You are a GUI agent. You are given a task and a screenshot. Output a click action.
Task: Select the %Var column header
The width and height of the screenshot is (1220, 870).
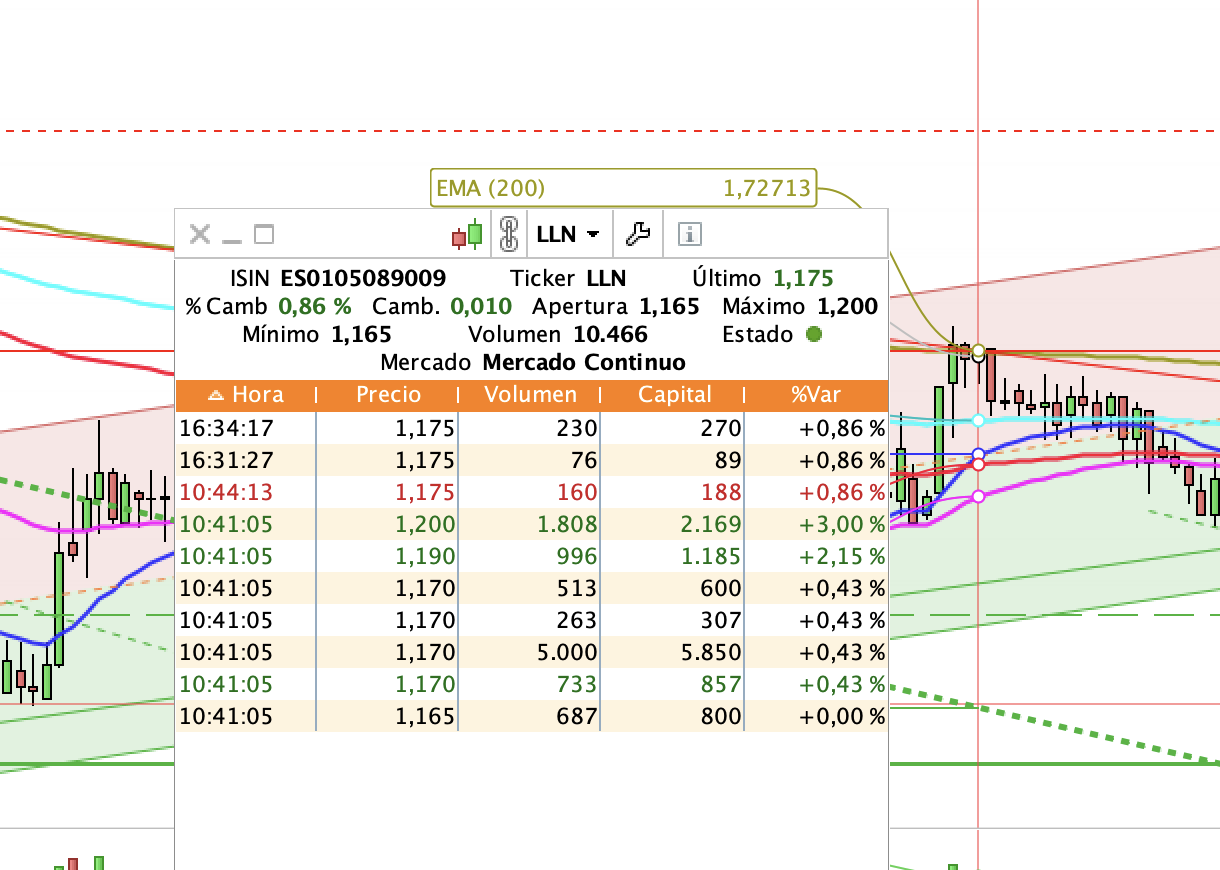coord(817,394)
